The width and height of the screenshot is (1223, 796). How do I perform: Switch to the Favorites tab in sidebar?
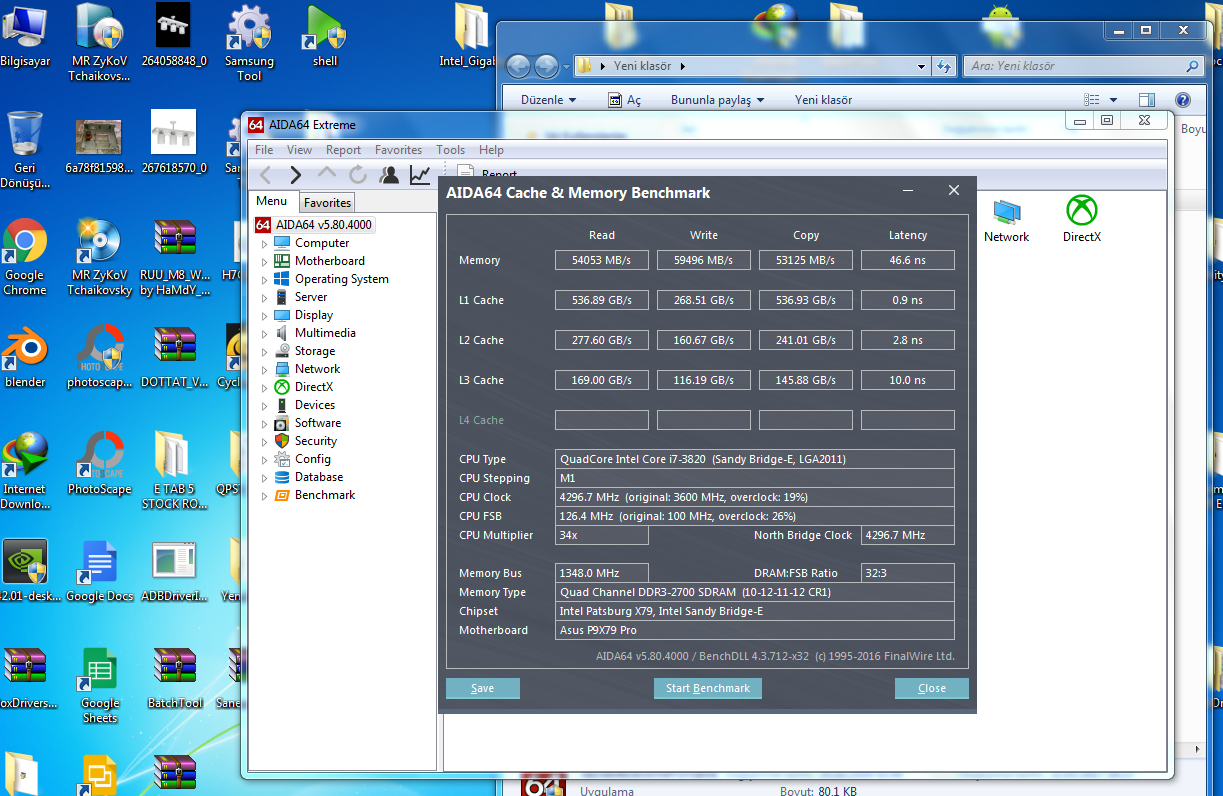(327, 202)
